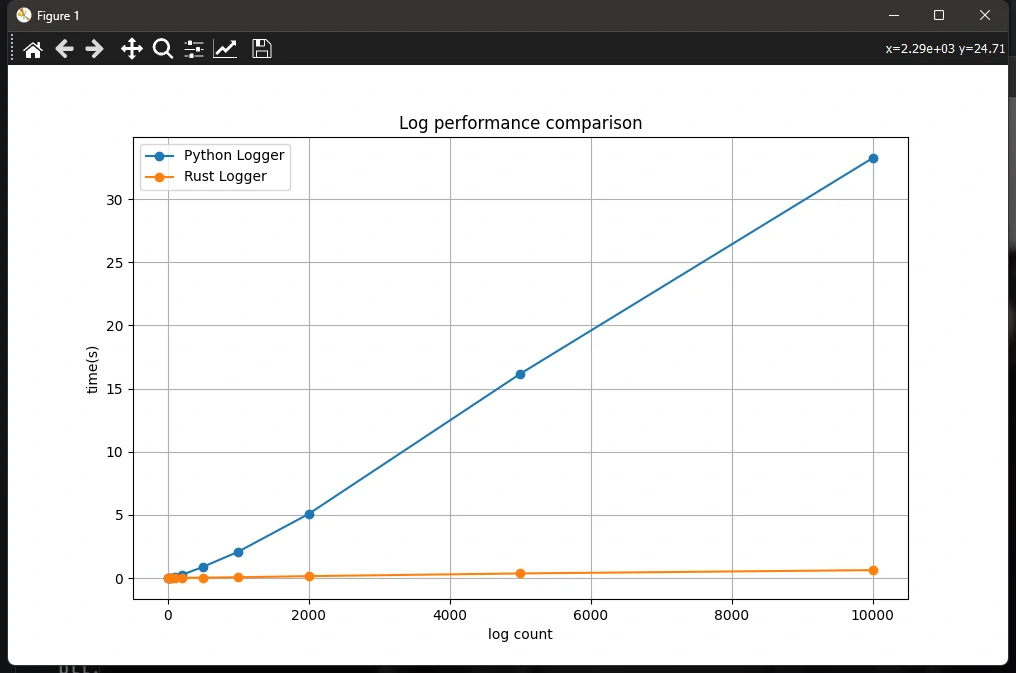
Task: Click the Rust Logger point at 10000 logs
Action: 873,570
